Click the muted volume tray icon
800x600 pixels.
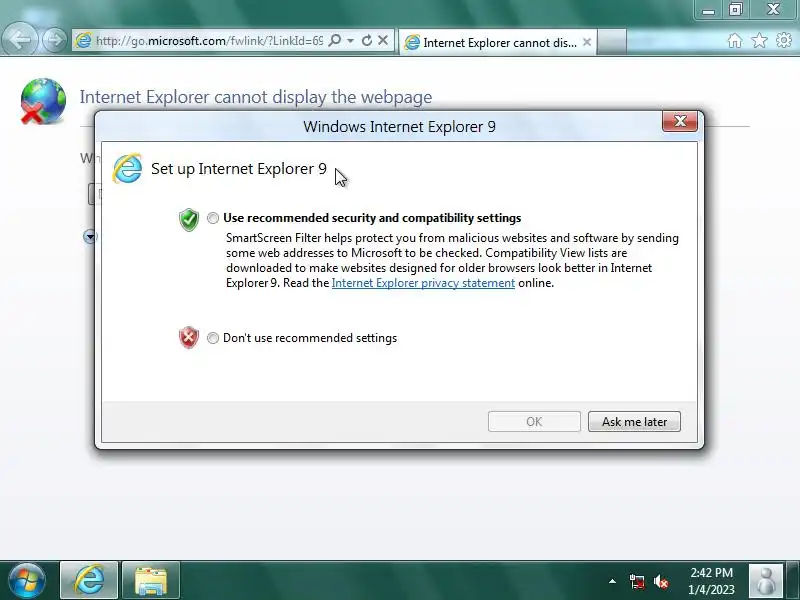coord(661,581)
